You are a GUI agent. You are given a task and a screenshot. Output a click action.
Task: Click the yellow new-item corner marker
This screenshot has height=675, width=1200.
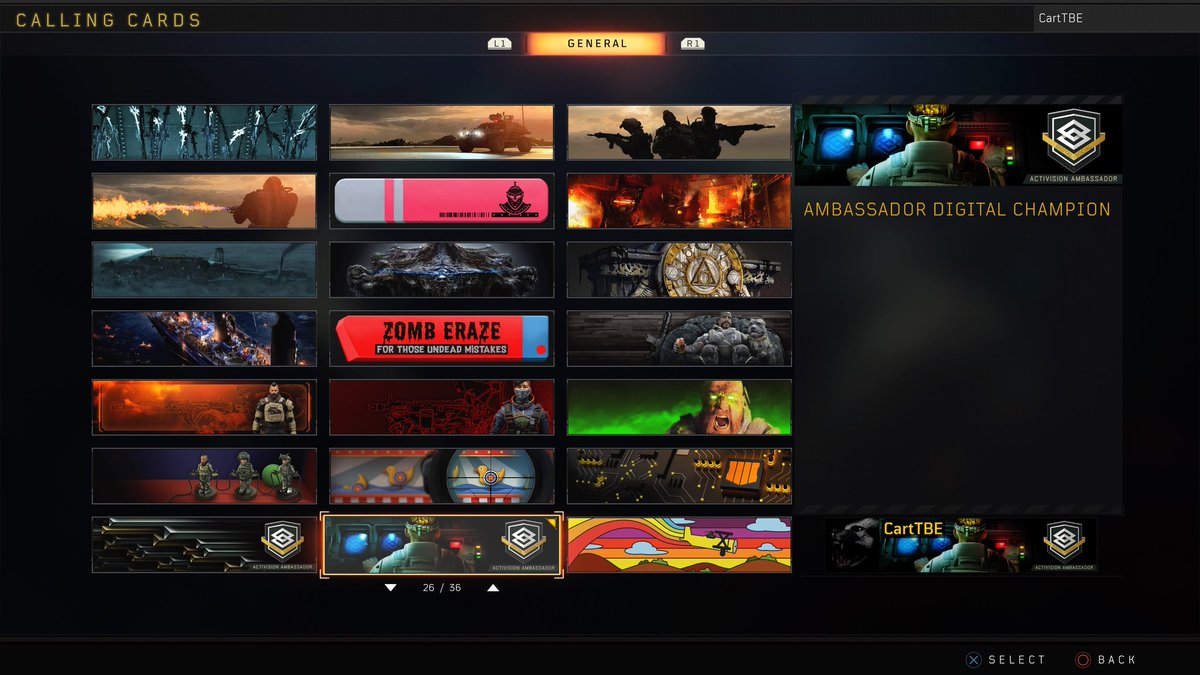click(552, 522)
